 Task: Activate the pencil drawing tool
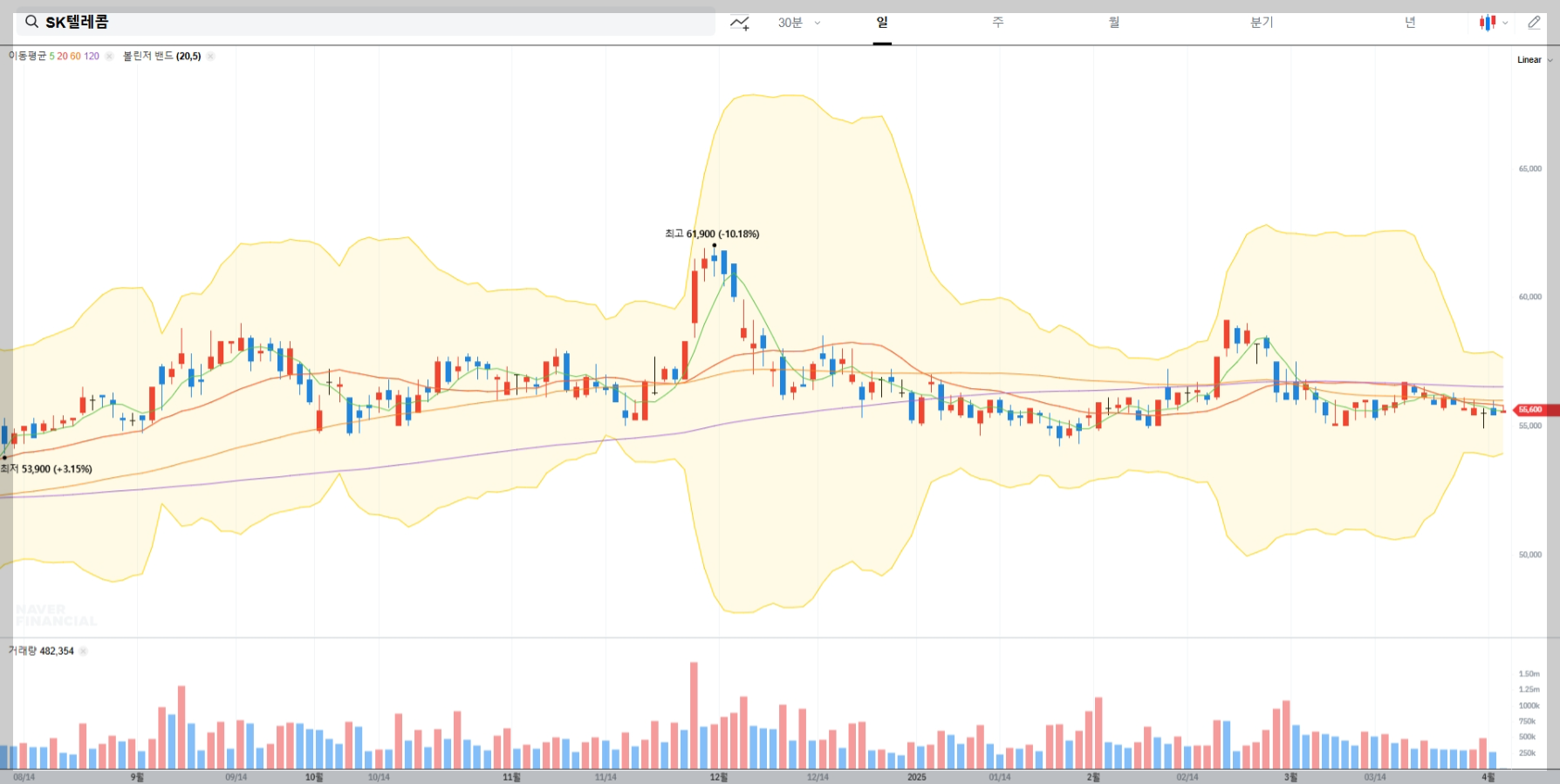(1534, 23)
